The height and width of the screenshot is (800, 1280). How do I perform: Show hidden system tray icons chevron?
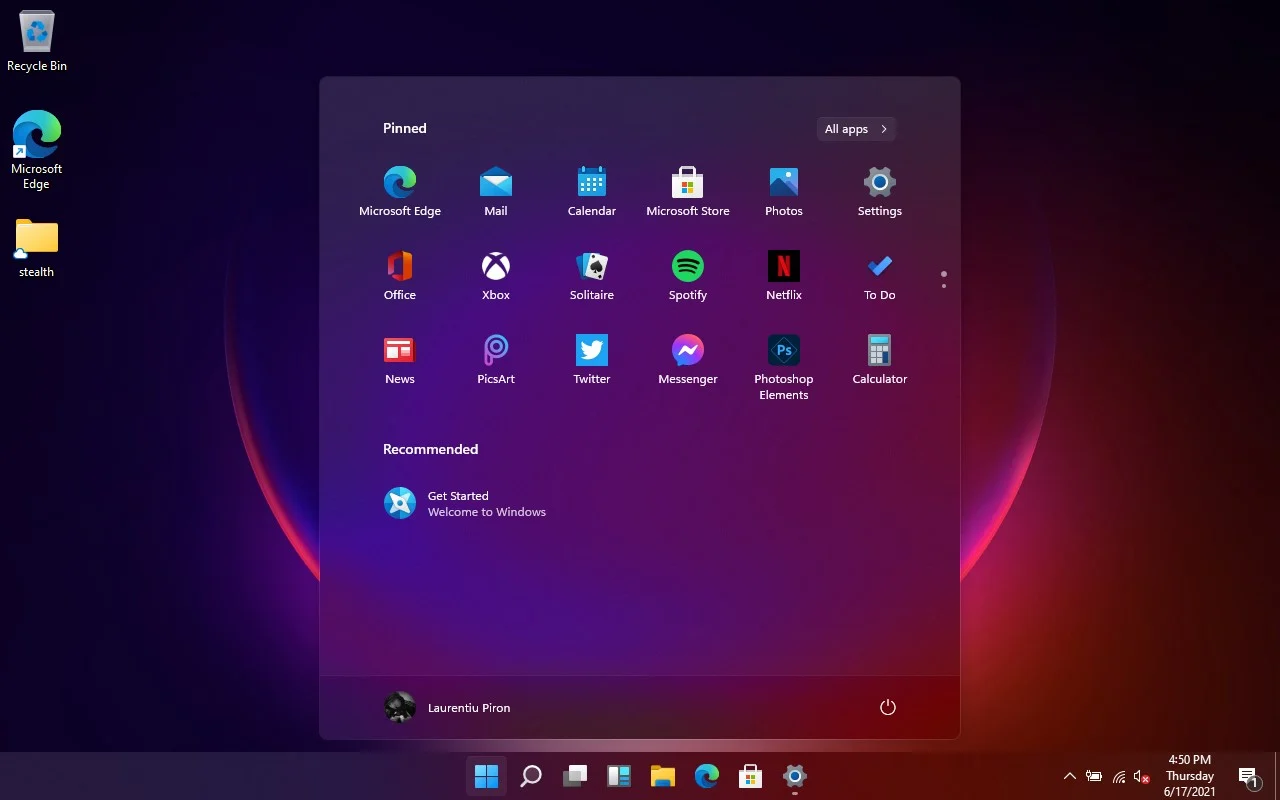coord(1069,776)
